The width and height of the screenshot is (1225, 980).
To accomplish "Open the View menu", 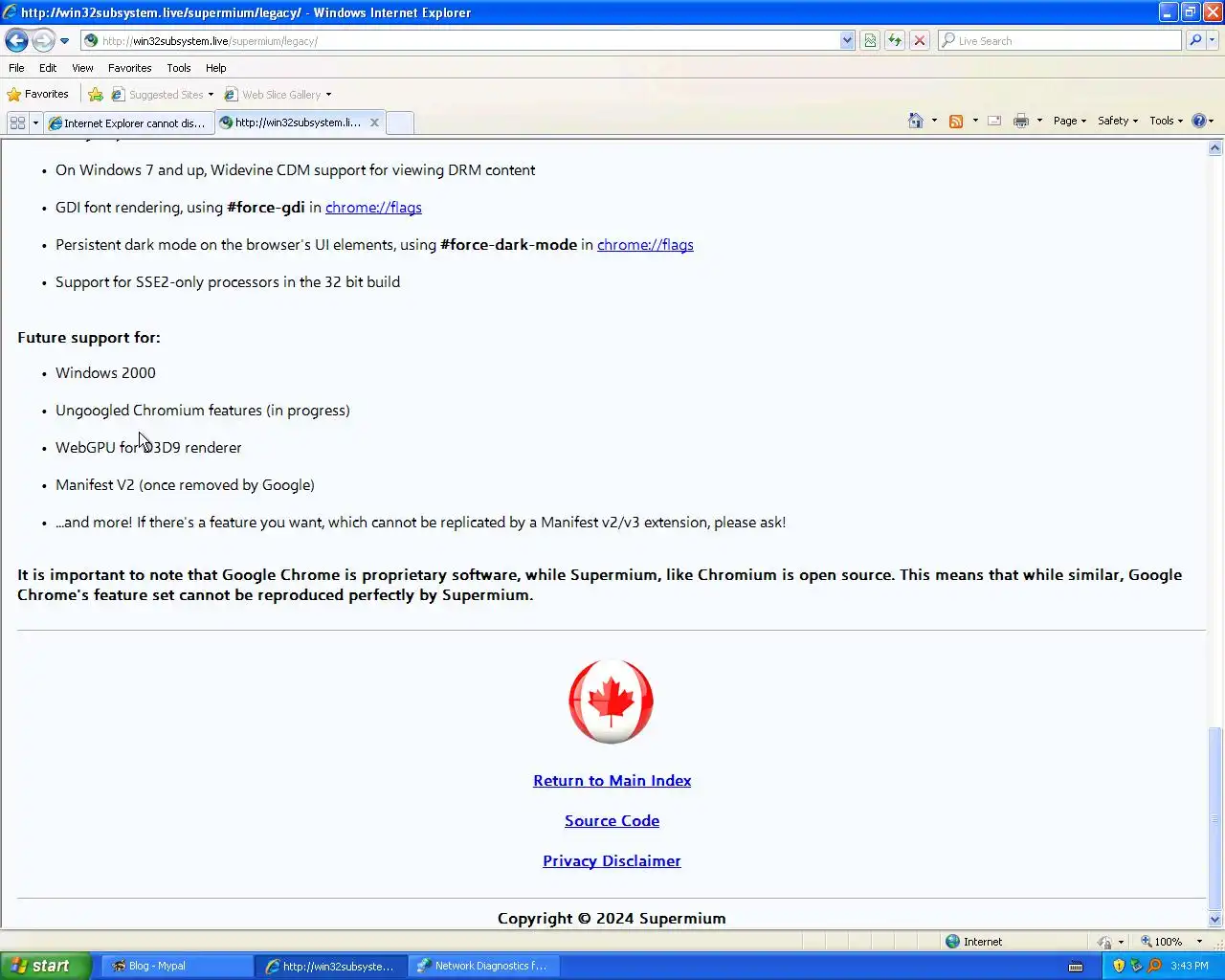I will [x=82, y=68].
